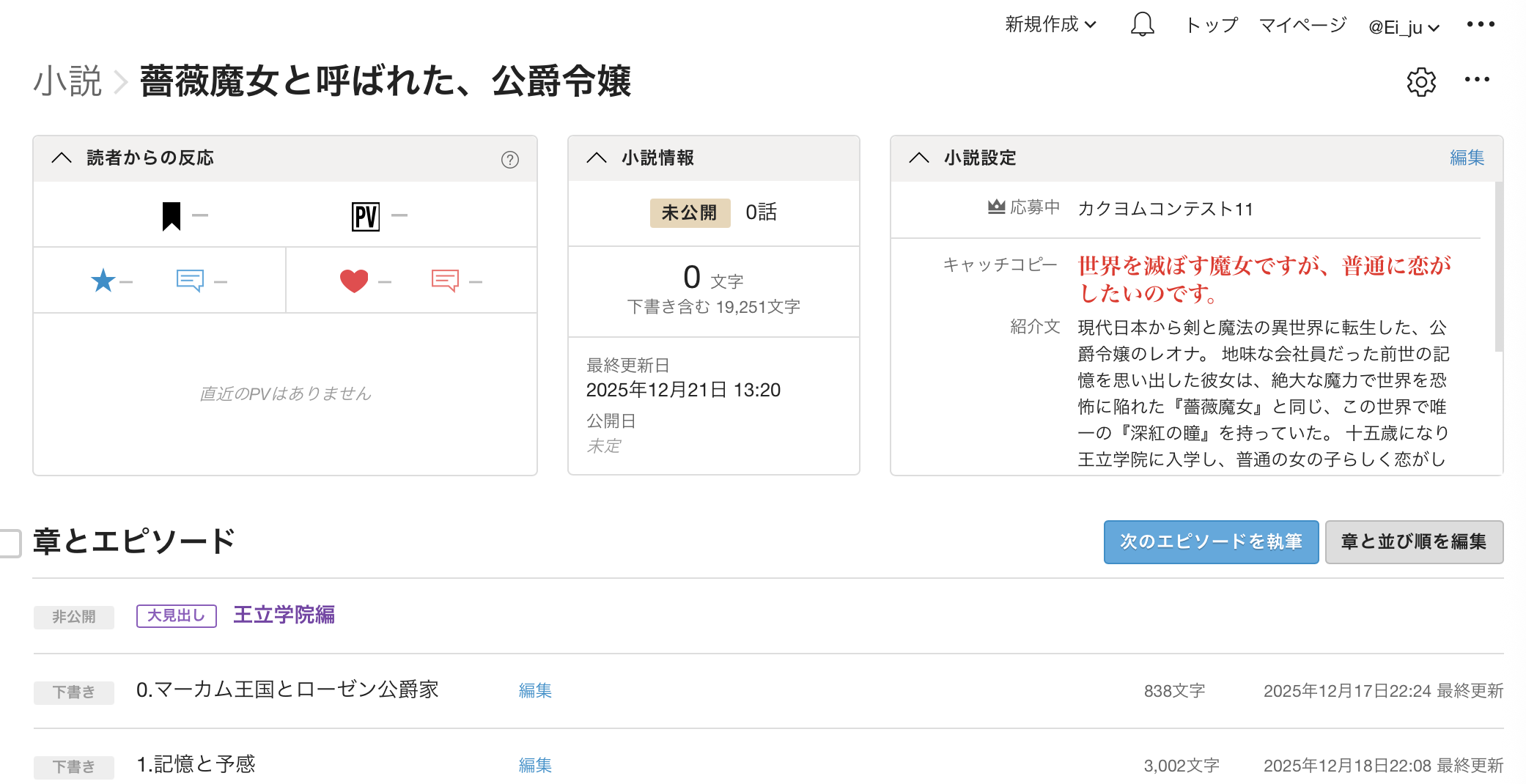Click the help question mark icon
The image size is (1526, 784).
click(510, 159)
